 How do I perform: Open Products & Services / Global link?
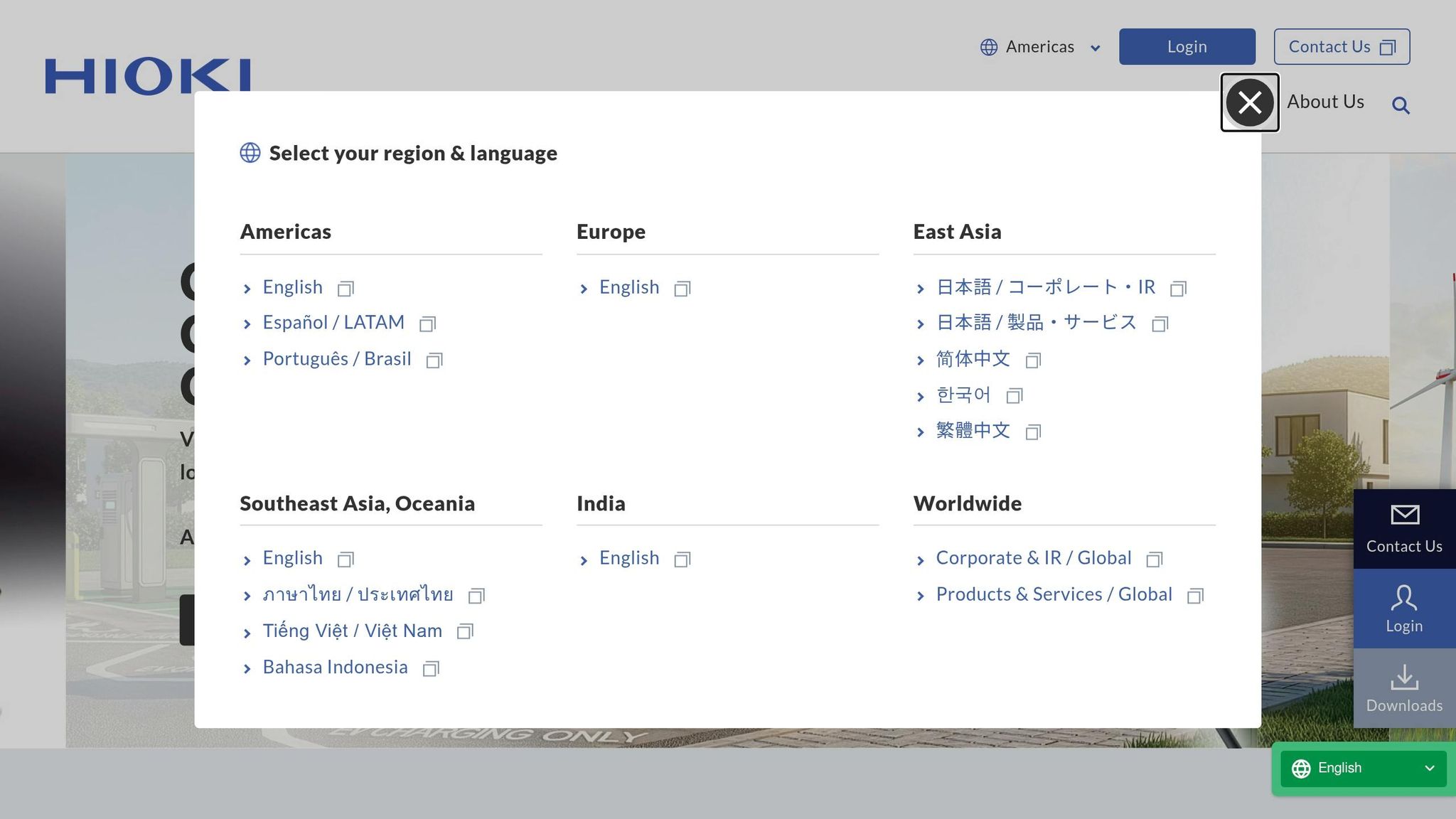[1054, 594]
